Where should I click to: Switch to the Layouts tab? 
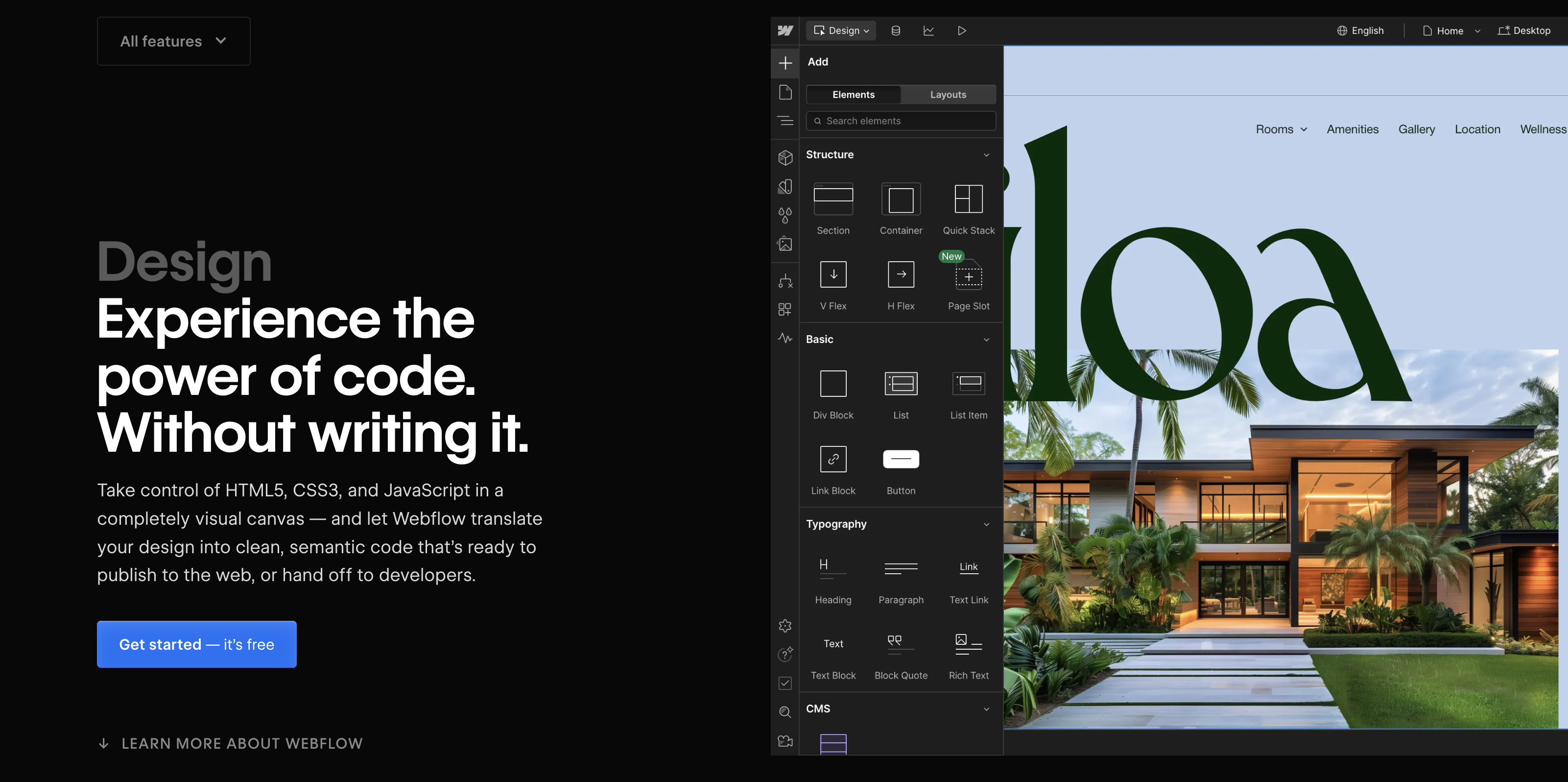[x=948, y=95]
